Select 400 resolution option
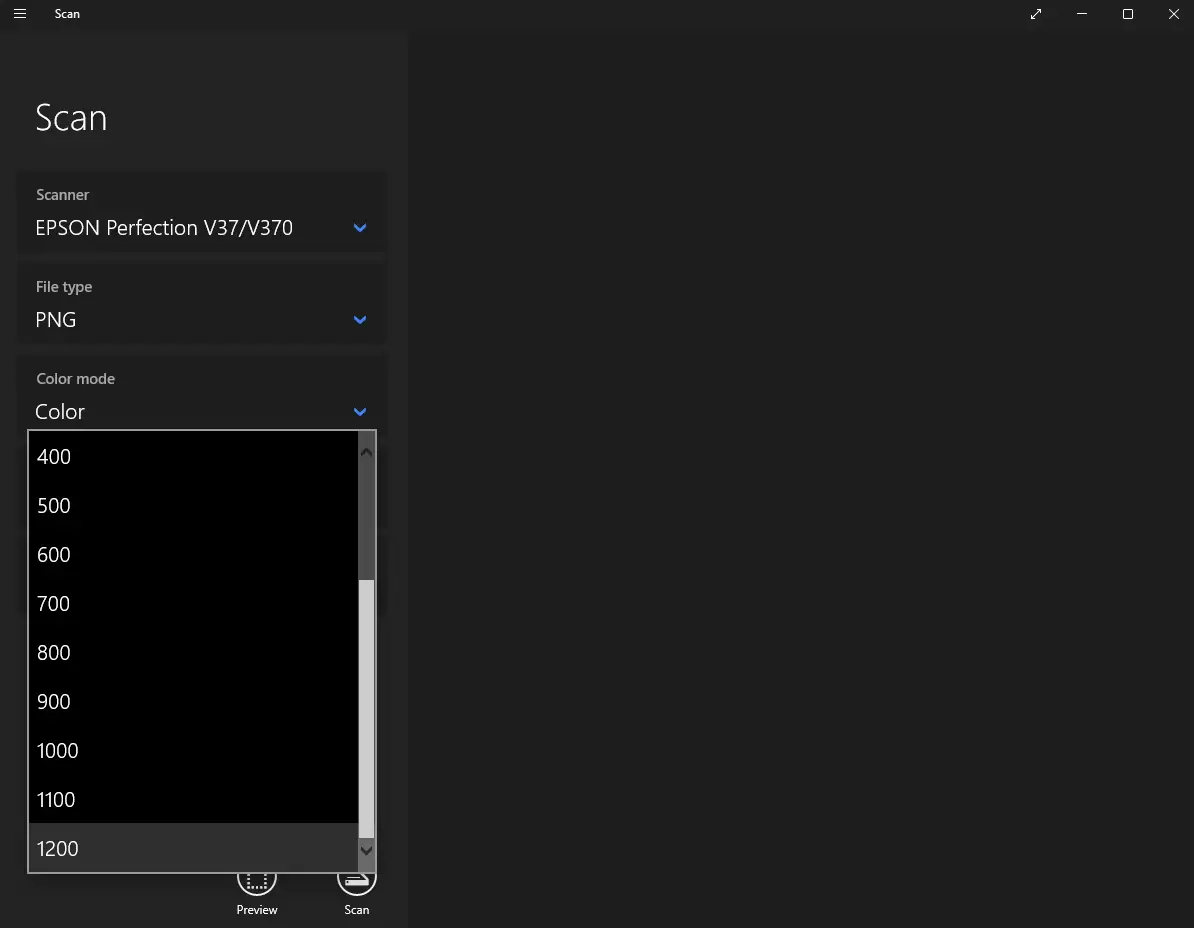This screenshot has width=1194, height=928. click(193, 457)
